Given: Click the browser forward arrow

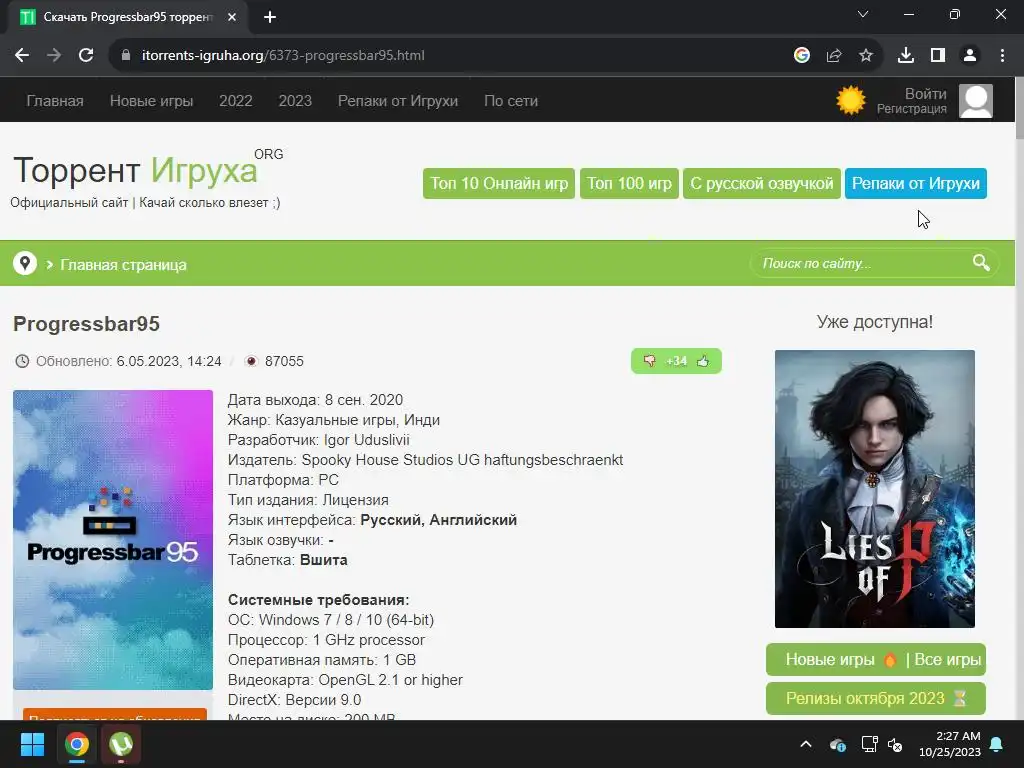Looking at the screenshot, I should [54, 56].
